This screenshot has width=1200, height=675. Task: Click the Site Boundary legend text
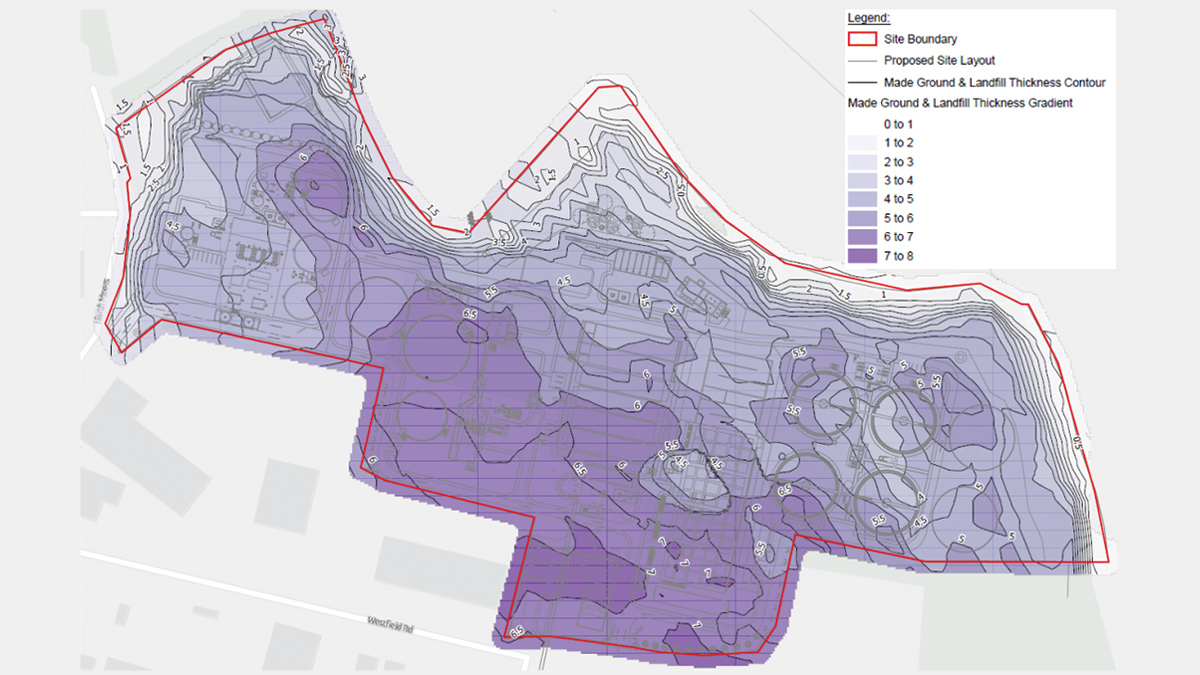(920, 40)
